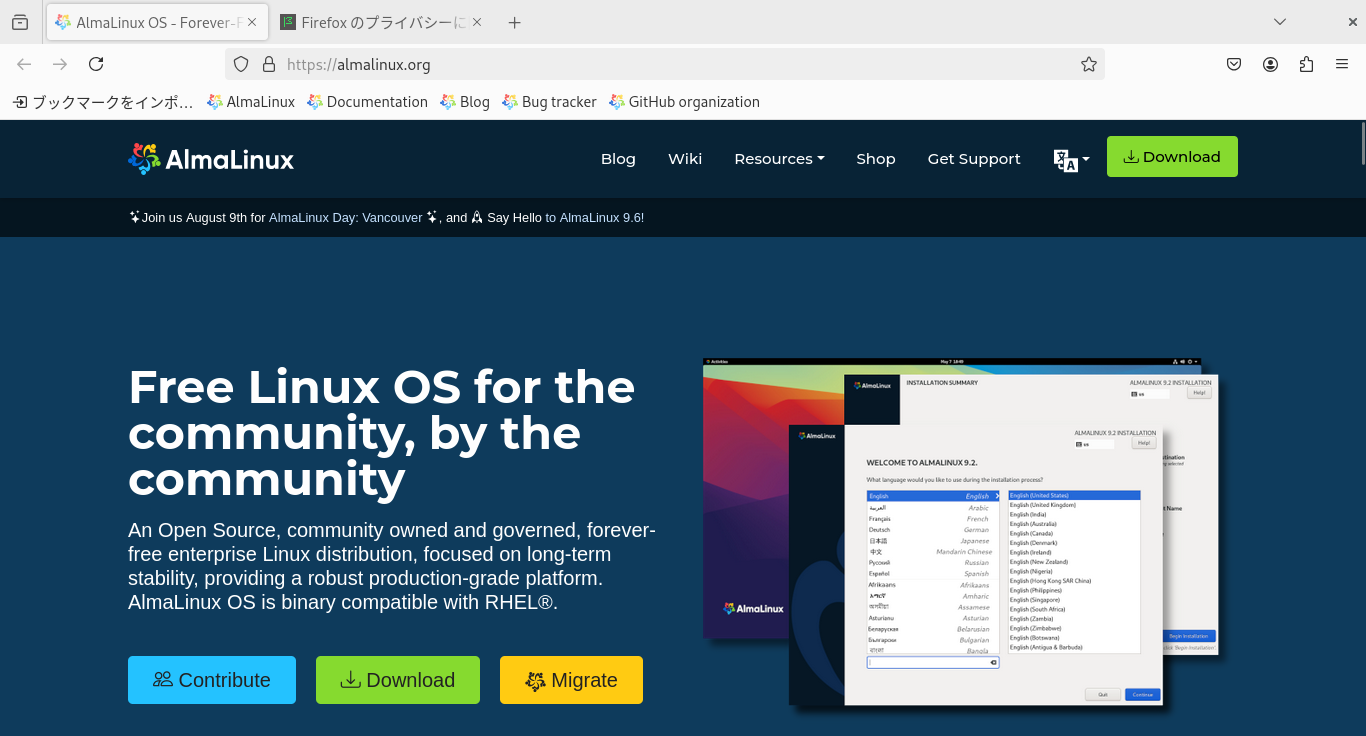Click the blue Contribute button
This screenshot has height=736, width=1366.
pos(212,680)
